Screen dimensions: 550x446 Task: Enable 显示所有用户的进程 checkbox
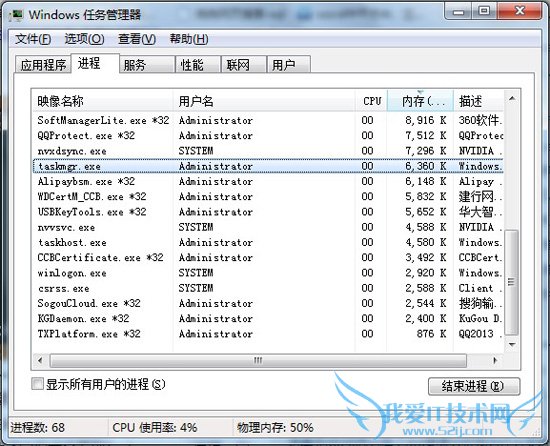[x=37, y=384]
